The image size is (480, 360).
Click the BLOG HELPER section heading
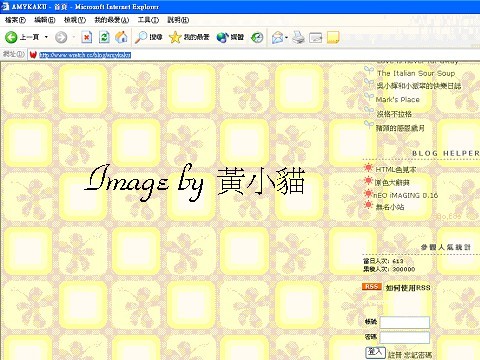(x=446, y=153)
